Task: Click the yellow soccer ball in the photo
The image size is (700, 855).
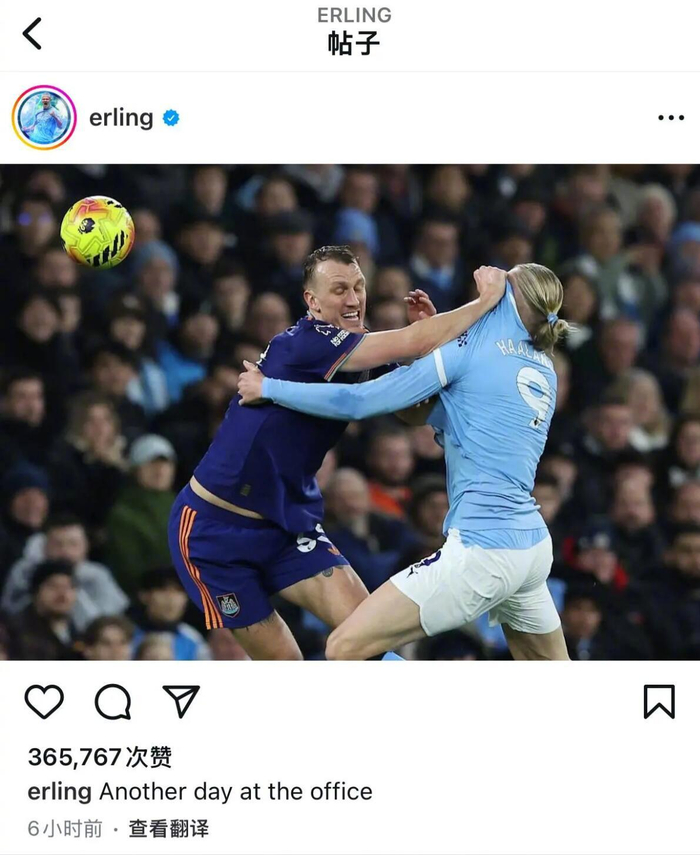Action: tap(97, 232)
